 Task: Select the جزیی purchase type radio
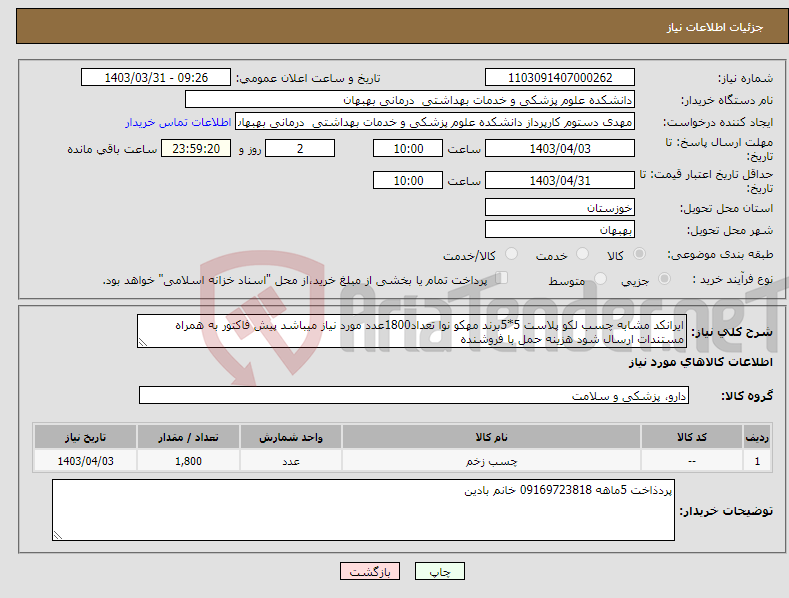pyautogui.click(x=664, y=278)
